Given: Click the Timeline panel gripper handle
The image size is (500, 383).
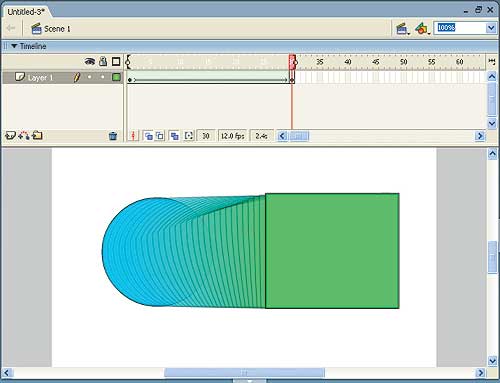Looking at the screenshot, I should coord(5,46).
